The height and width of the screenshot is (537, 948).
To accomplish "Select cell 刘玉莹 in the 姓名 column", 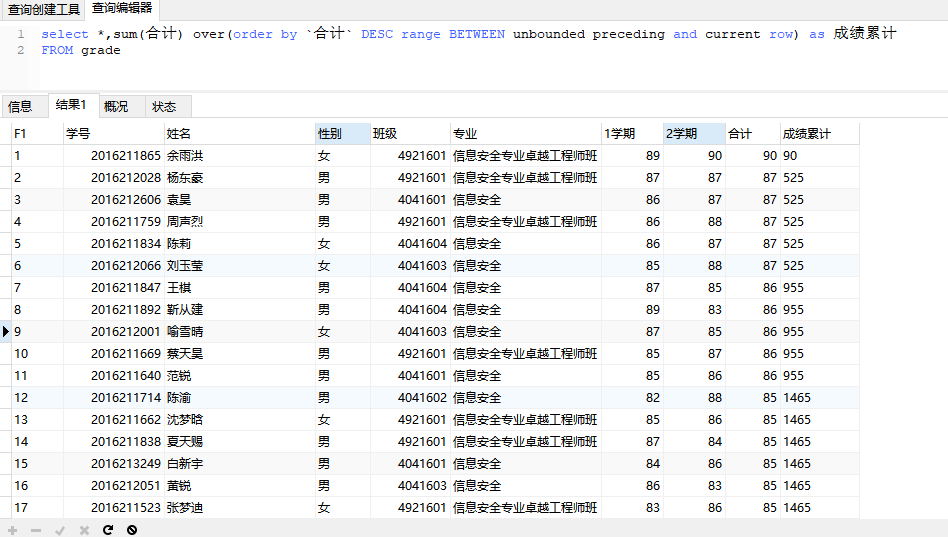I will (239, 265).
